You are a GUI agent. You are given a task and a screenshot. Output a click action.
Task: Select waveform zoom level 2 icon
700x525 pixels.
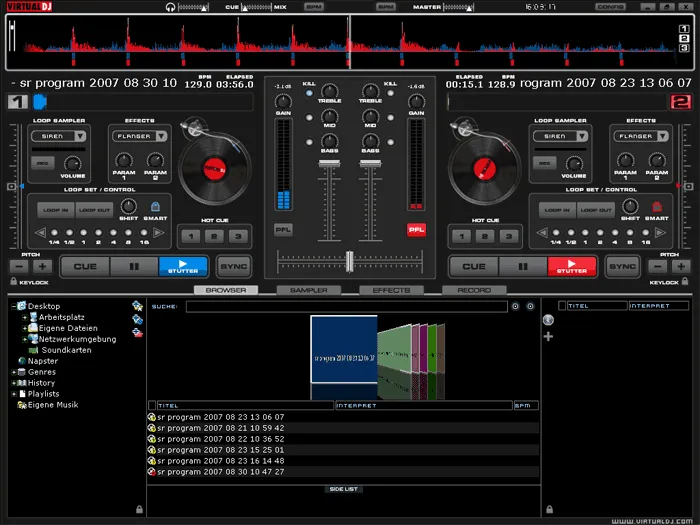(x=684, y=38)
